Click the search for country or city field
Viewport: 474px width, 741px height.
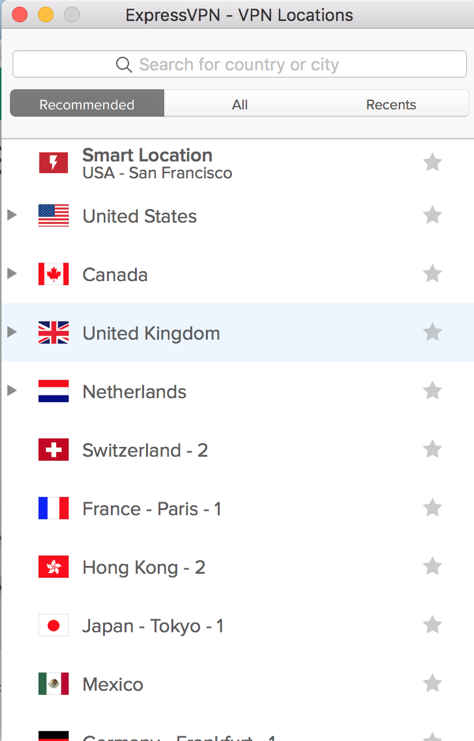click(240, 64)
